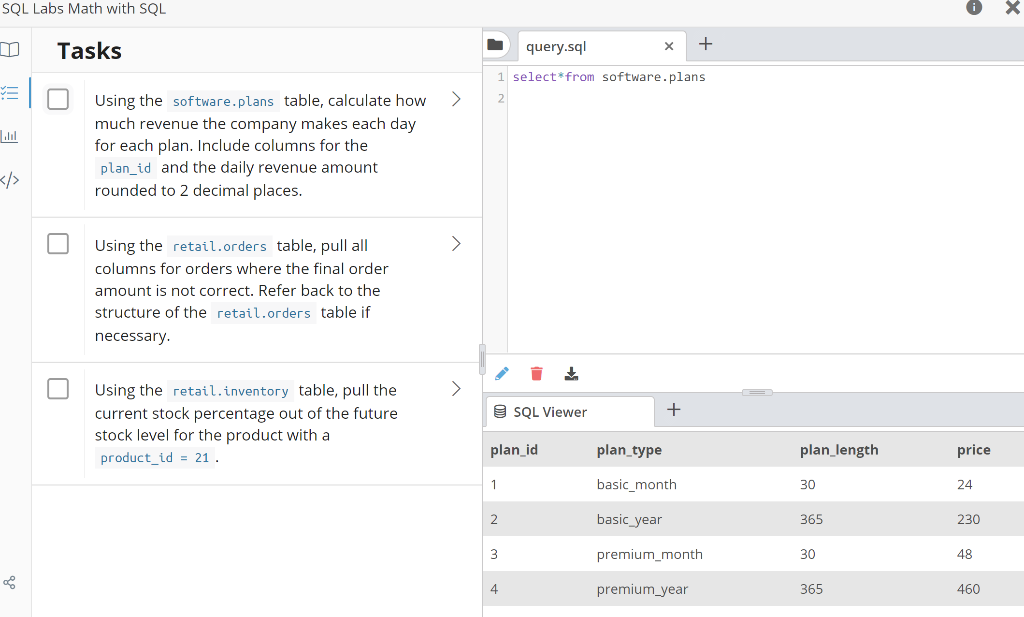Open the code brackets sidebar icon

click(9, 180)
